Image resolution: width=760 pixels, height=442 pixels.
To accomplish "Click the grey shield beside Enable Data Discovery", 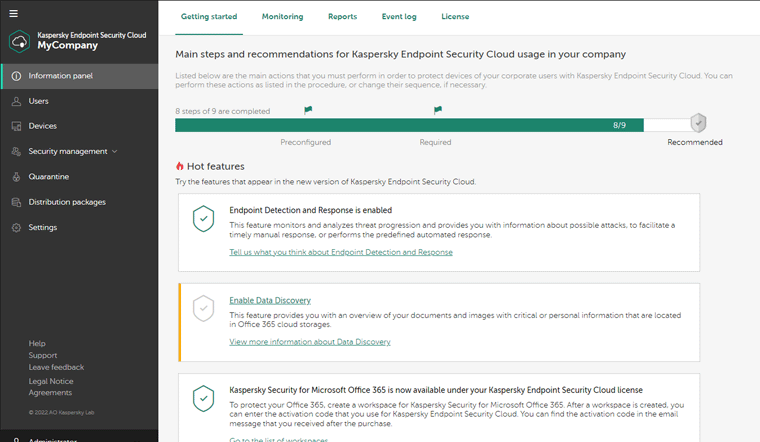I will pos(204,308).
